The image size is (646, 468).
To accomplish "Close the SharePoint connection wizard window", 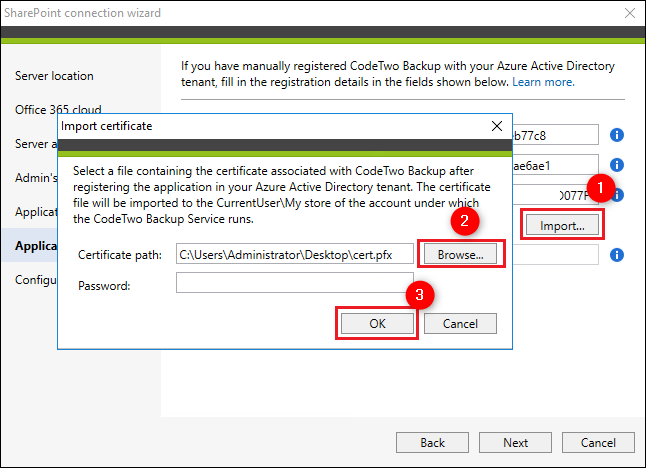I will 630,13.
